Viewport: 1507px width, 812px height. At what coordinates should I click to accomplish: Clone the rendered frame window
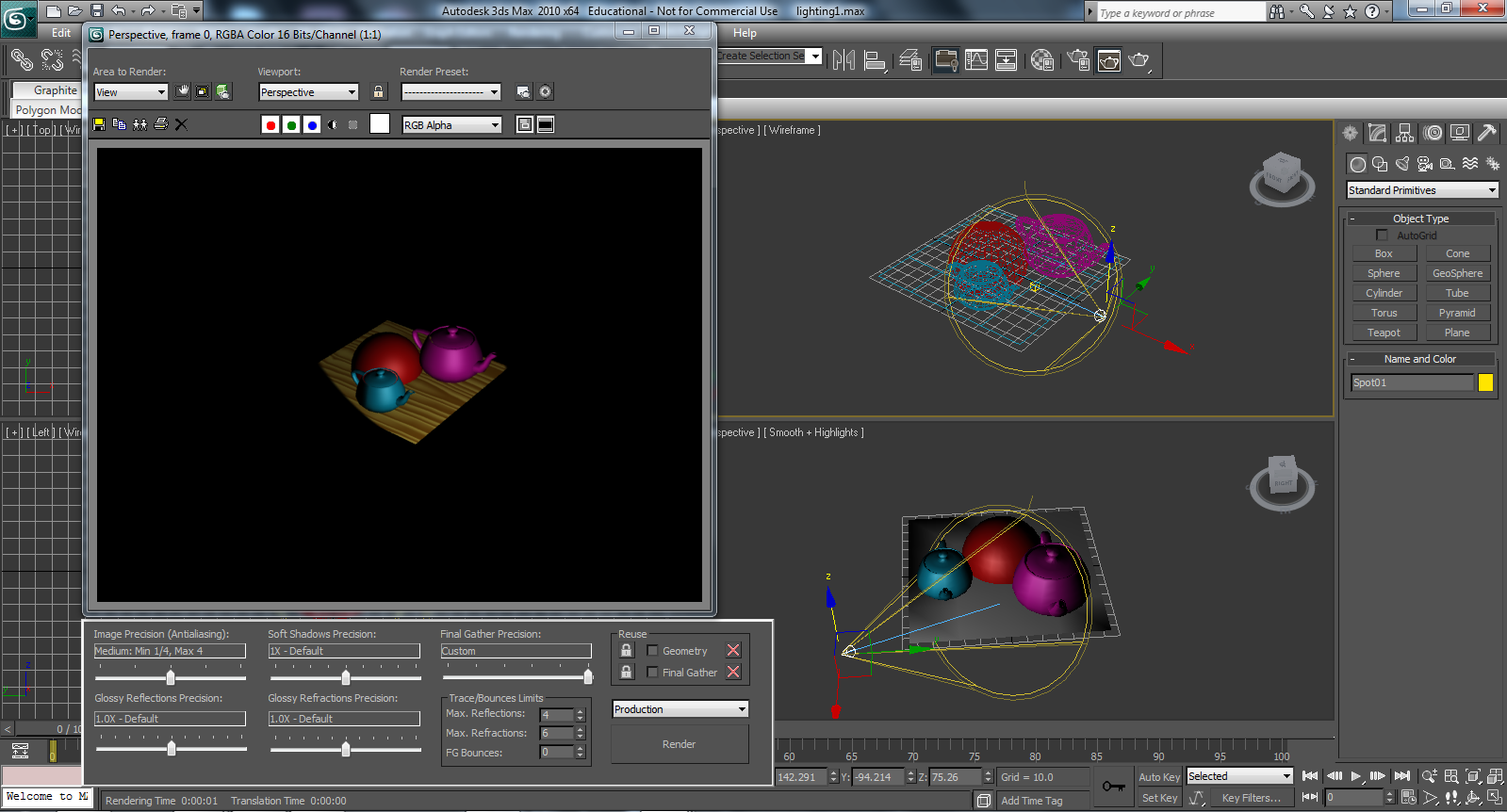[140, 124]
